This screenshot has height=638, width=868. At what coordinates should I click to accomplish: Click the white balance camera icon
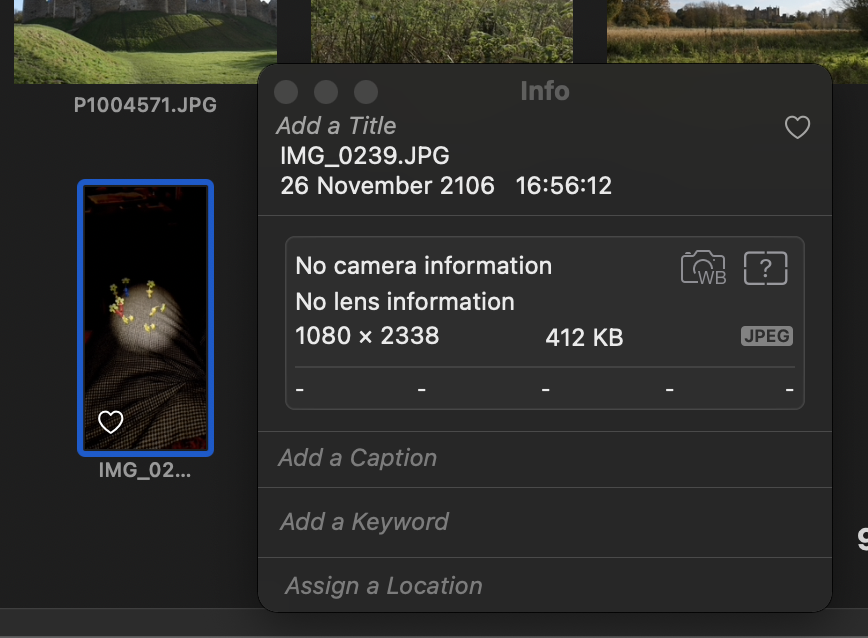[x=703, y=268]
